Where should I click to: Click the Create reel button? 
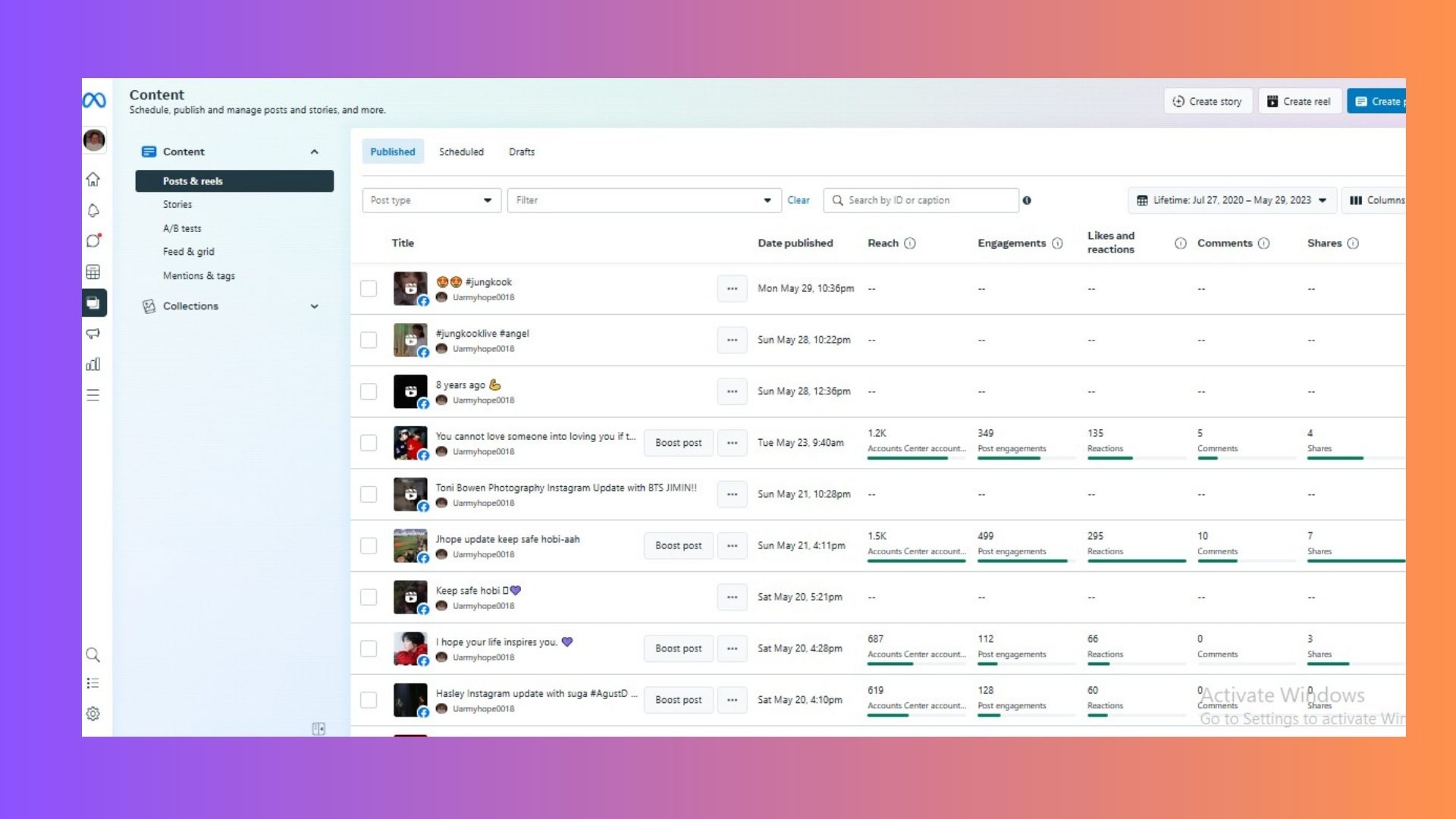coord(1300,101)
